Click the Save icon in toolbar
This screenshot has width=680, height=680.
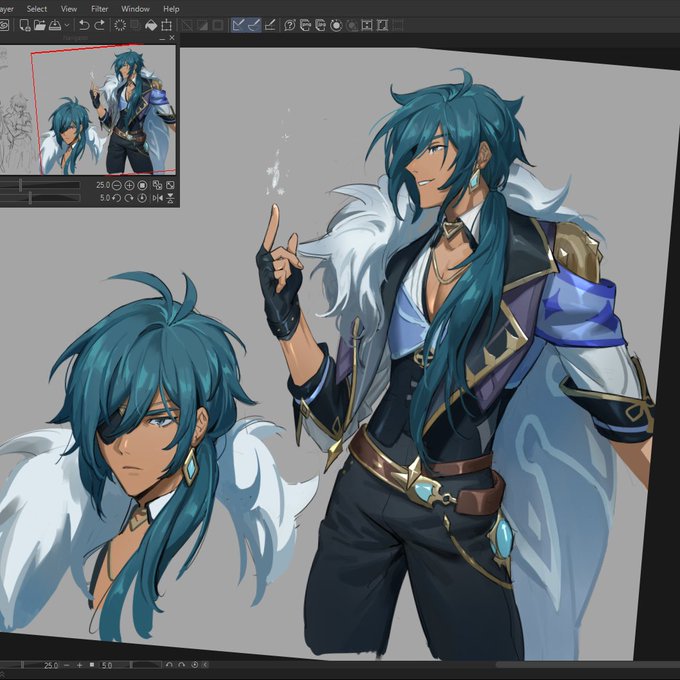55,25
